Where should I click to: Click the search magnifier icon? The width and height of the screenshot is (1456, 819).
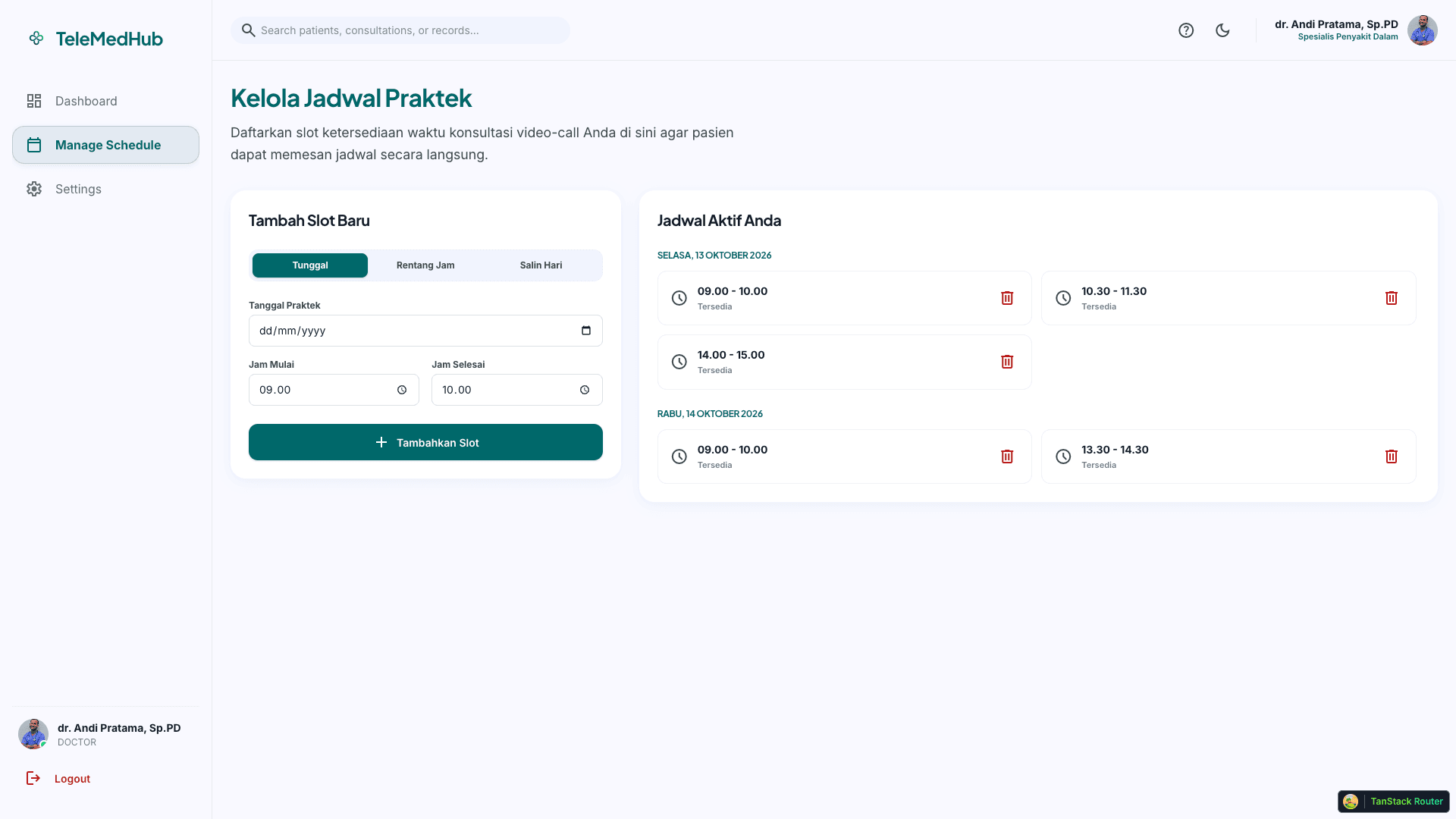(248, 30)
